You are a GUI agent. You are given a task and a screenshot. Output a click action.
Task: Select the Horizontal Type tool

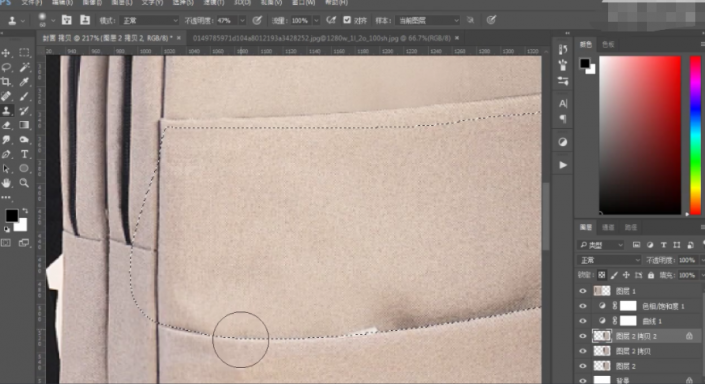24,154
